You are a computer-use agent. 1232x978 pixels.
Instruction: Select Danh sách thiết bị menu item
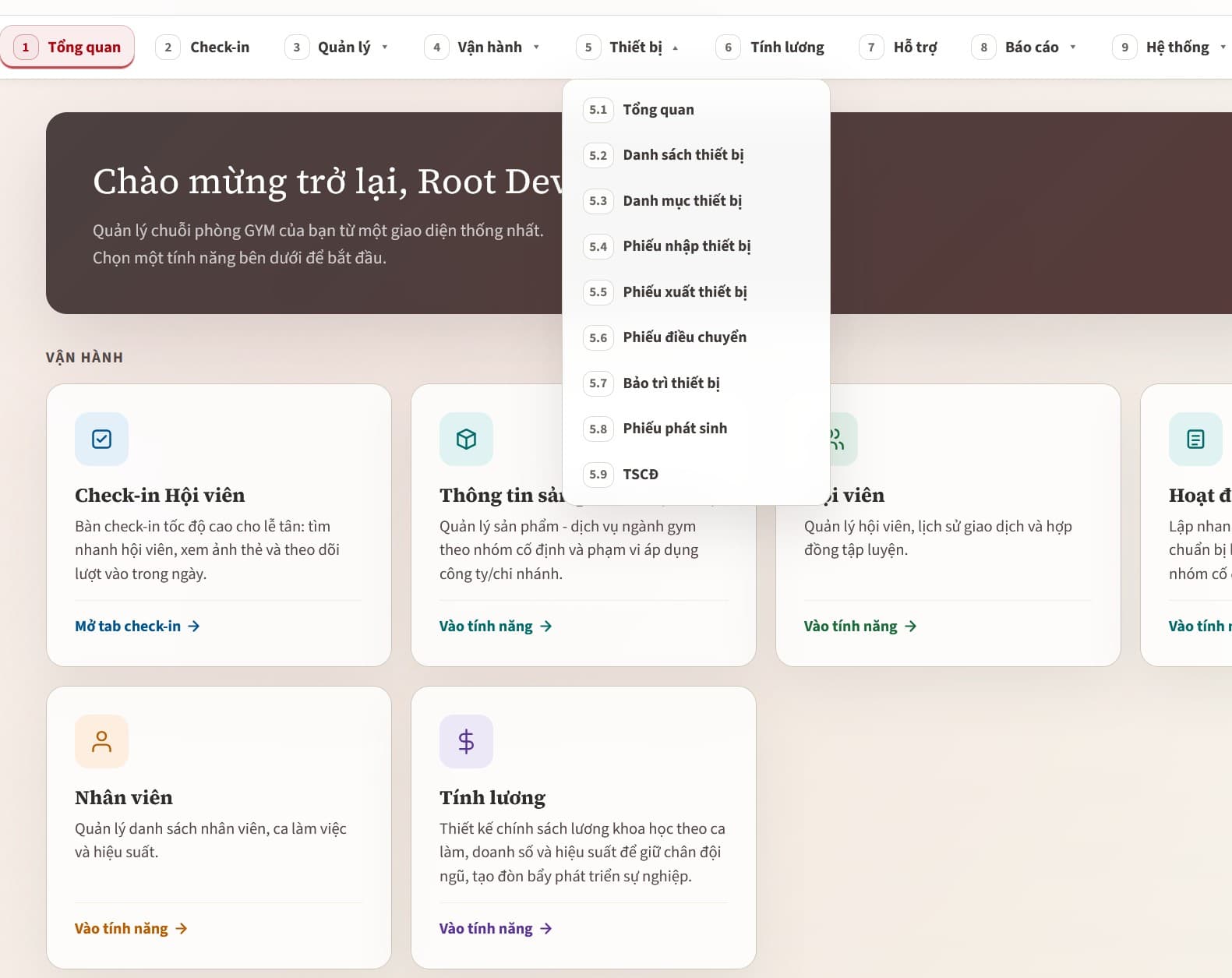point(696,155)
